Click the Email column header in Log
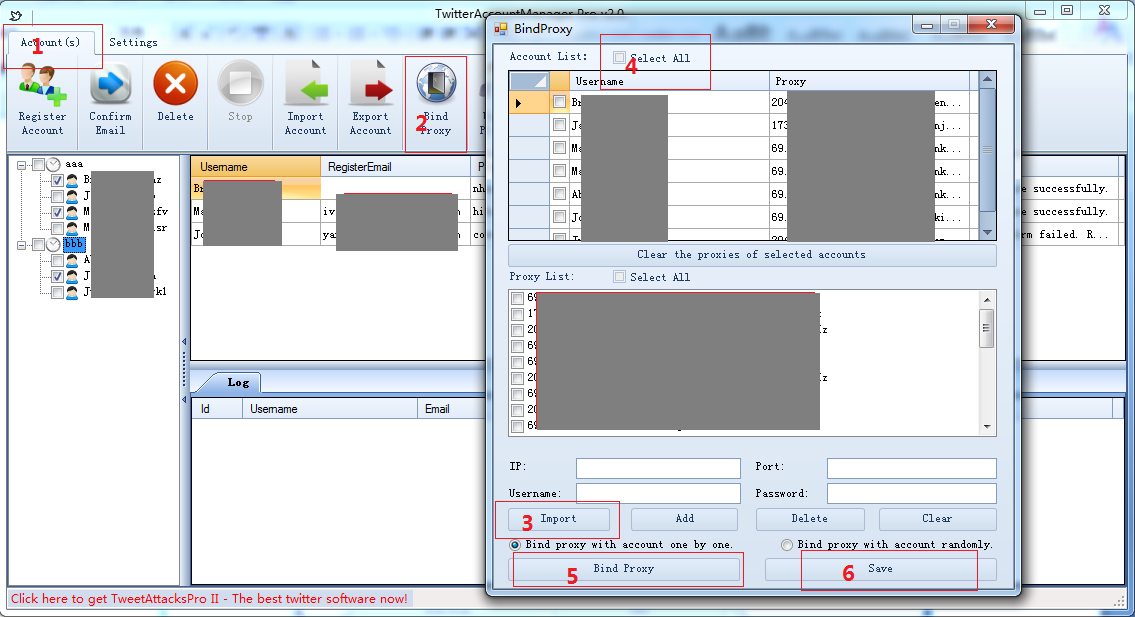 click(x=452, y=409)
